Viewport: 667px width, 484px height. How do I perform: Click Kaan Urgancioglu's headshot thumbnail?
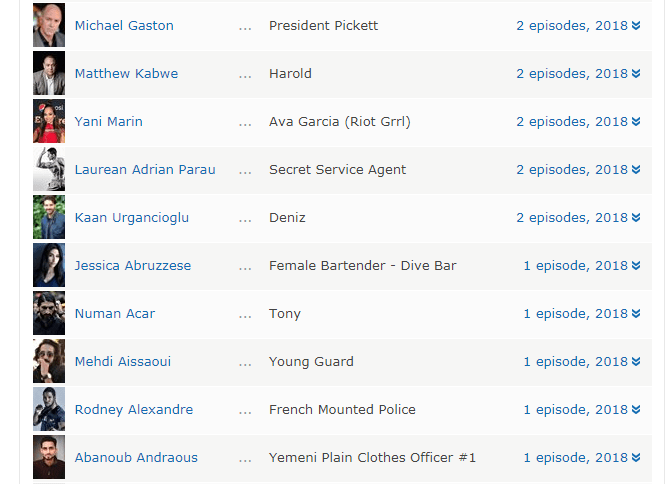(x=49, y=217)
